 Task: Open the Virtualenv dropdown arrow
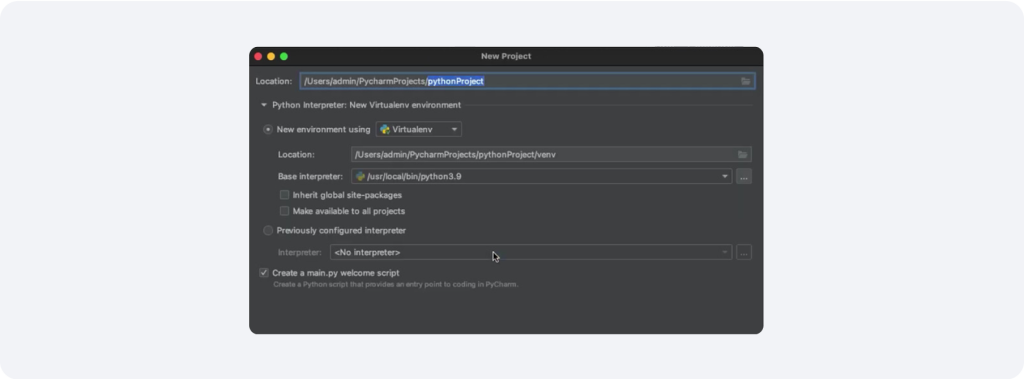pyautogui.click(x=454, y=129)
